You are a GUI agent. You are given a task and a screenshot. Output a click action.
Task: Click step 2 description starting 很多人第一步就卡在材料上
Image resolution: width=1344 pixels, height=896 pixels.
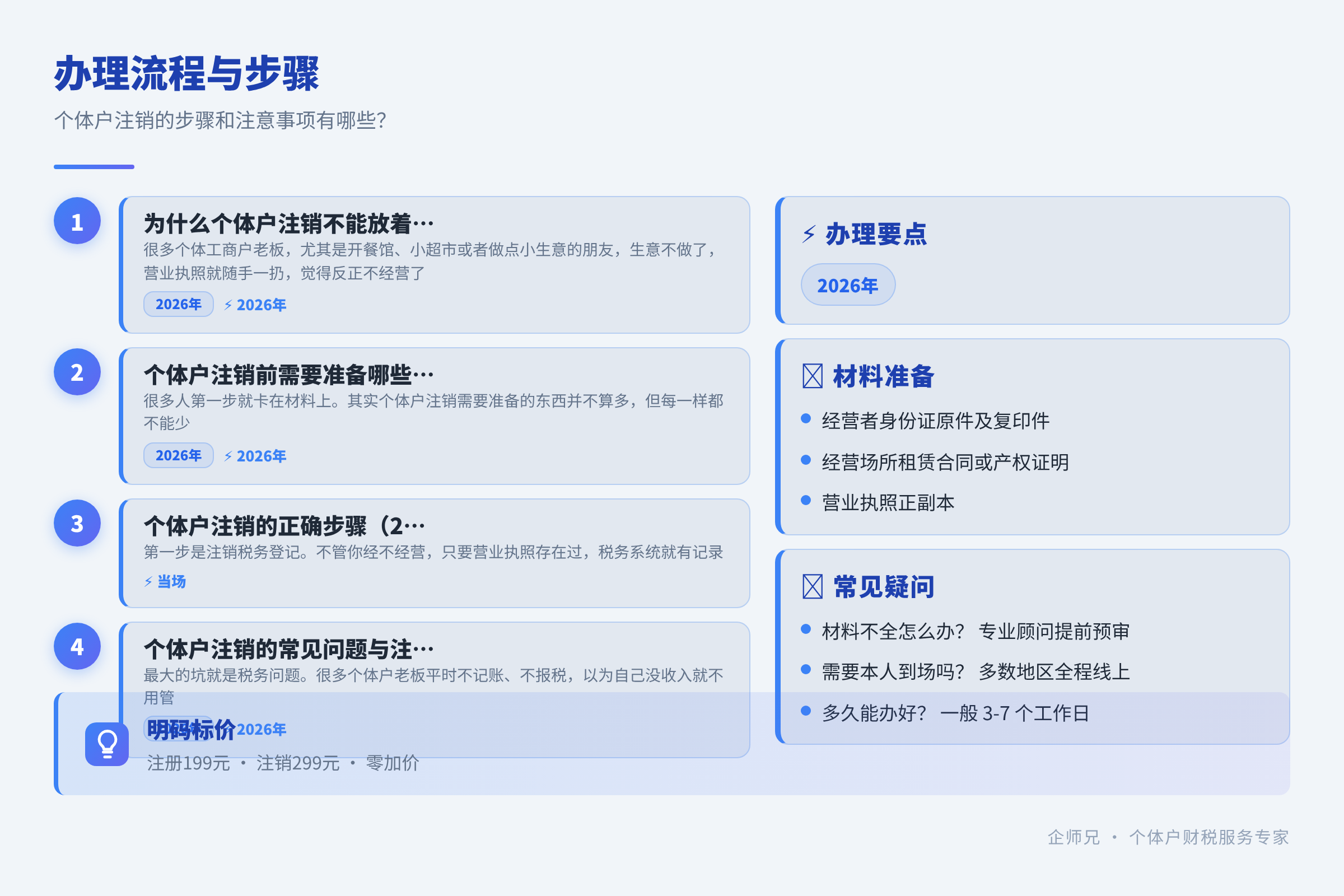pos(433,412)
